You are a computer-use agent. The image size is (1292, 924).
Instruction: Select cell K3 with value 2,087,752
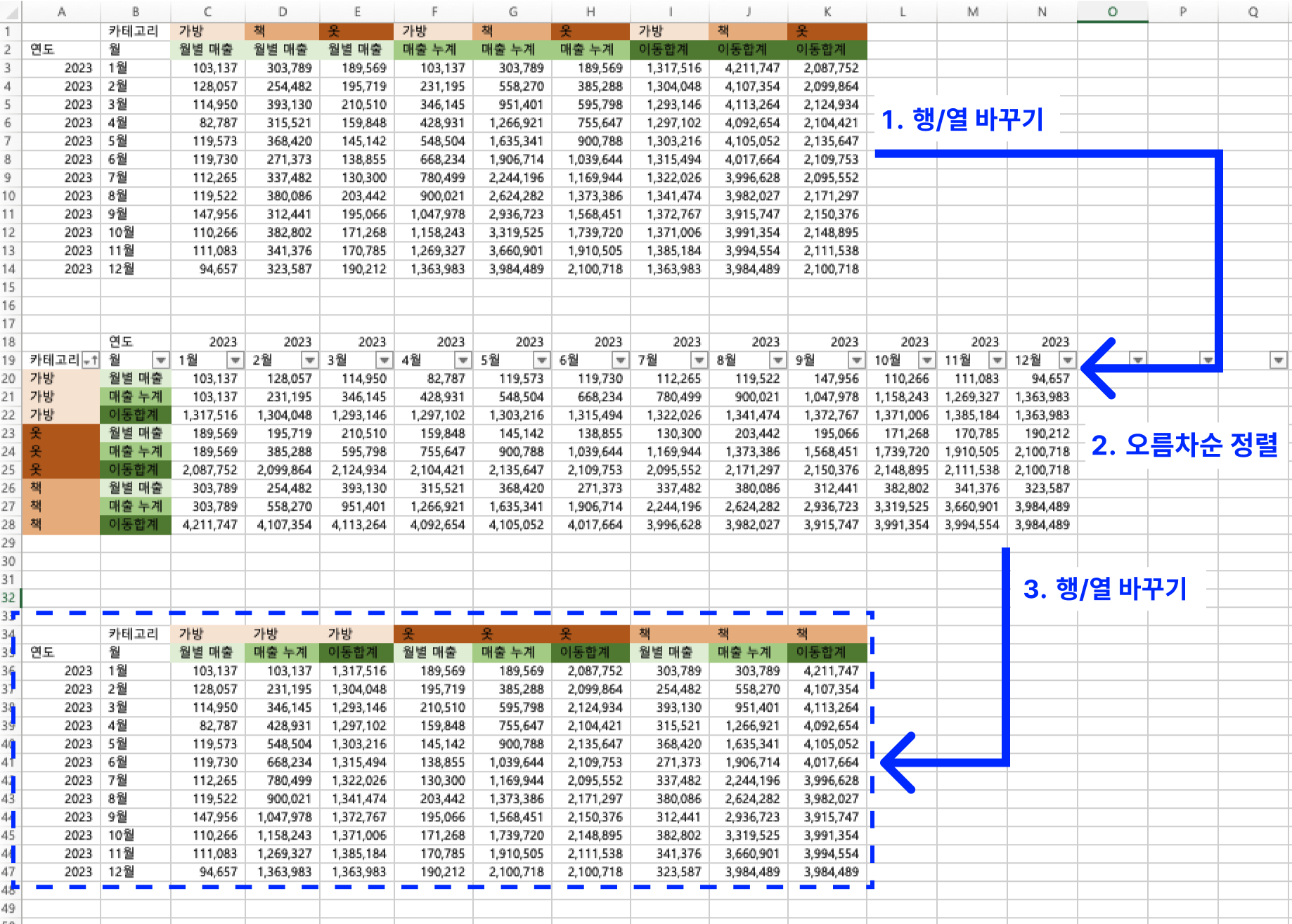pyautogui.click(x=827, y=68)
